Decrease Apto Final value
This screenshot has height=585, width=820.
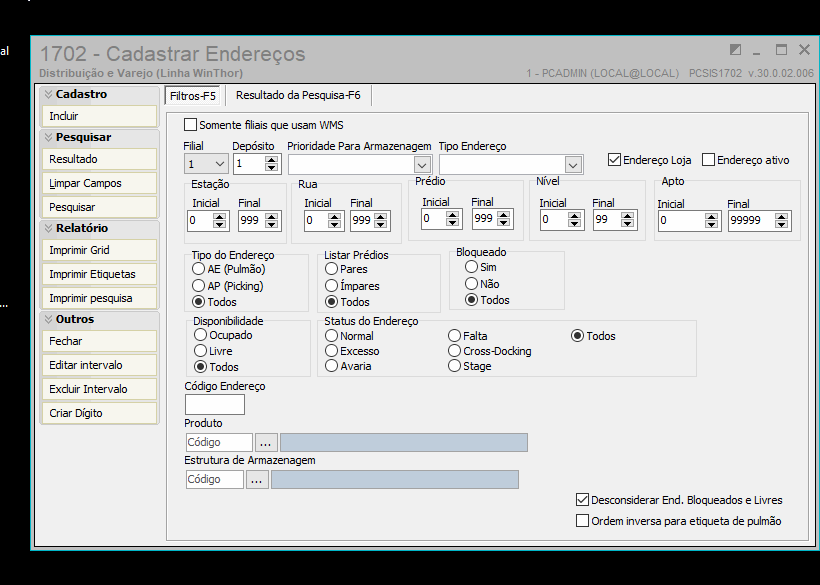[781, 225]
